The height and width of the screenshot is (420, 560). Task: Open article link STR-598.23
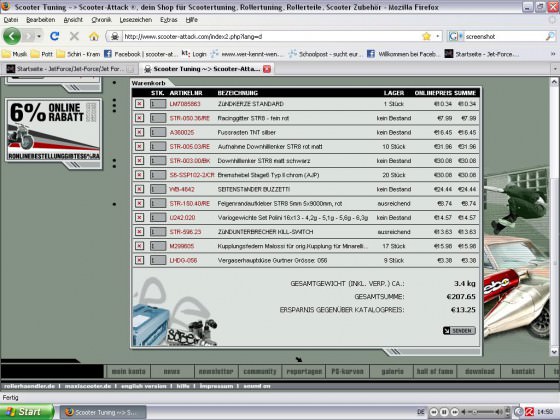pos(185,232)
